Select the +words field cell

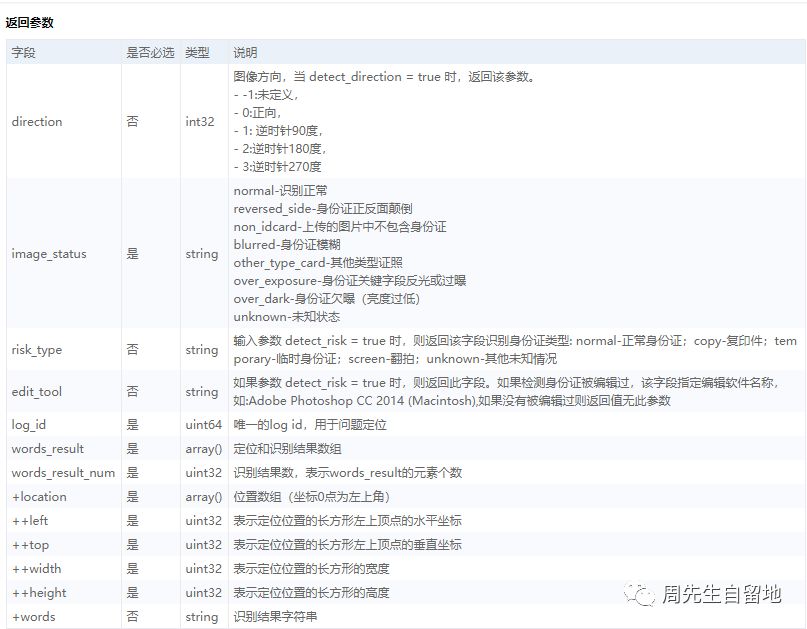33,617
